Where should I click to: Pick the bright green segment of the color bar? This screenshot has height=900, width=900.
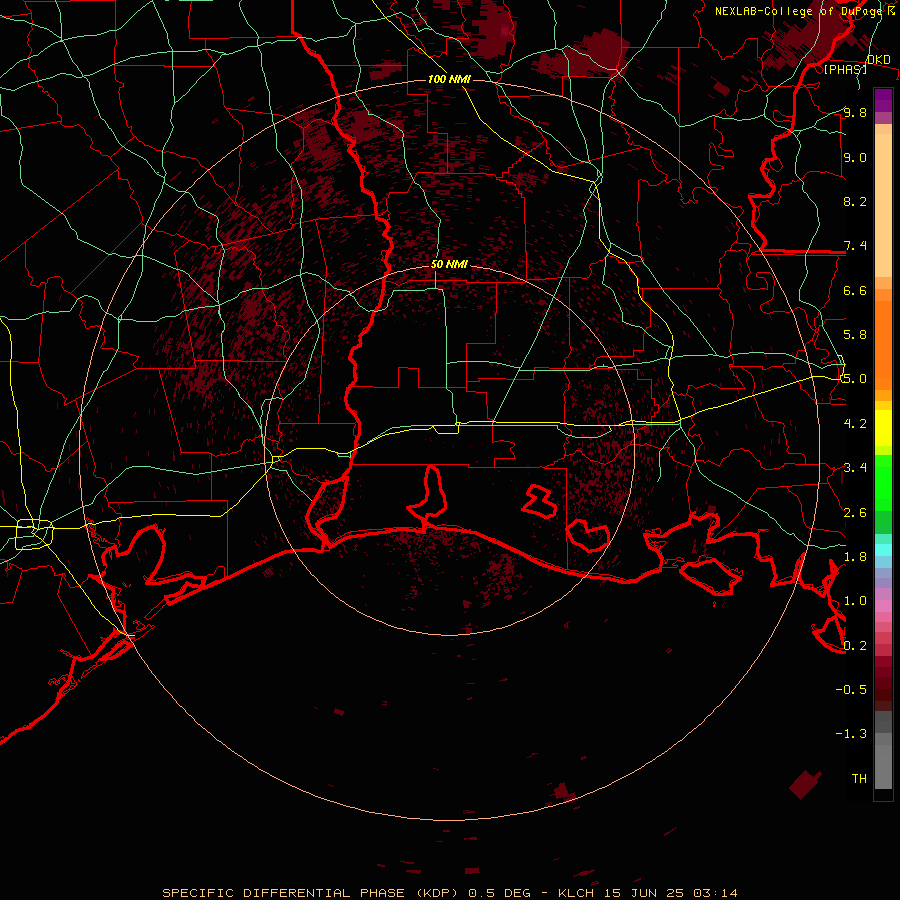coord(883,482)
